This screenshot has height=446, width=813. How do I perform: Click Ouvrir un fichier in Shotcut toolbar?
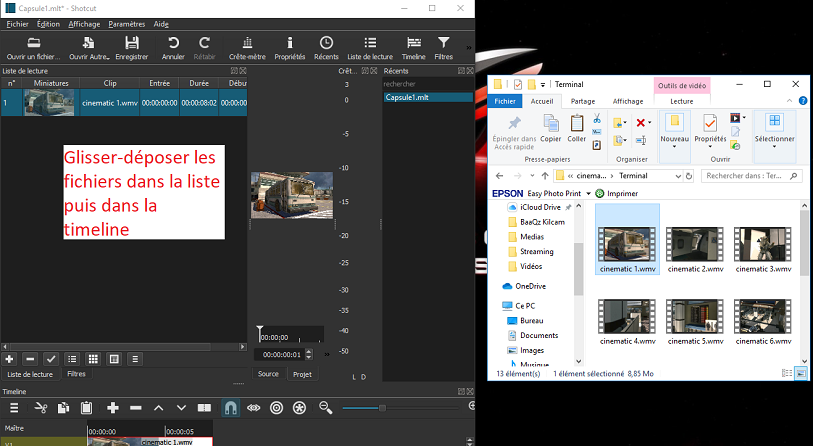[x=34, y=49]
